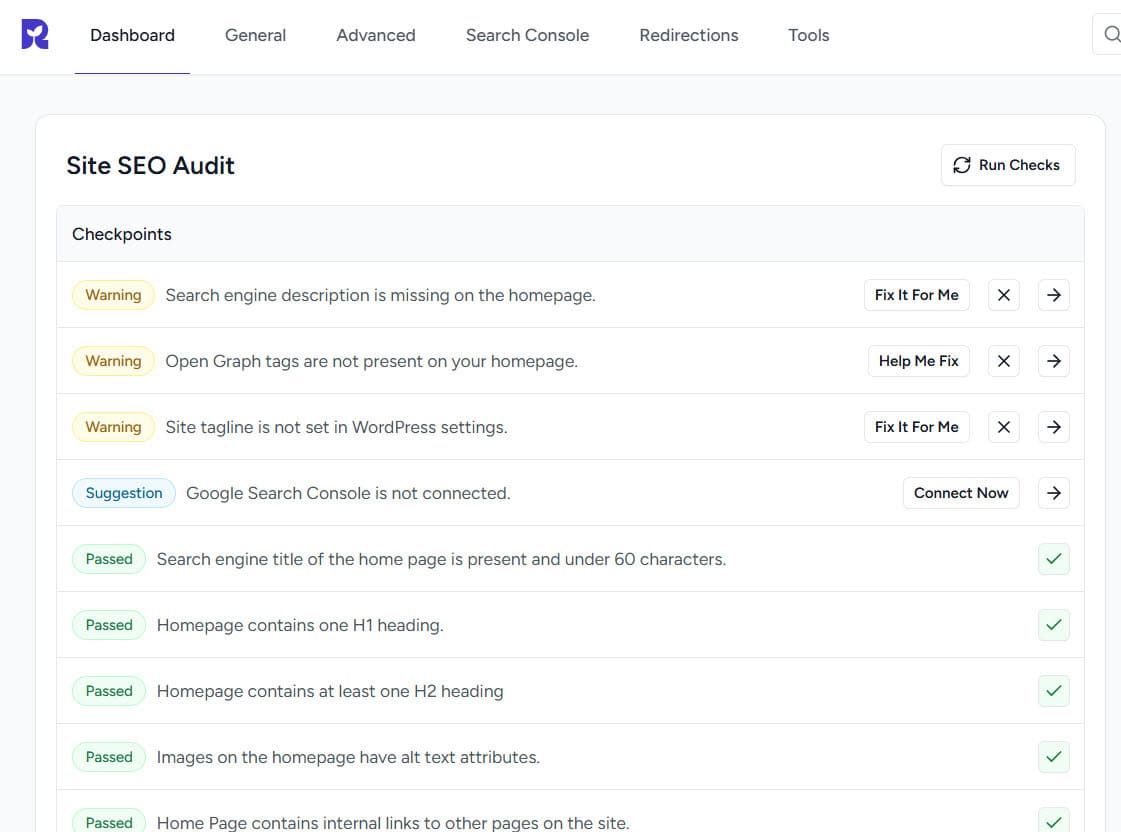Click the green checkmark for H1 heading check
The width and height of the screenshot is (1121, 832).
[1053, 625]
